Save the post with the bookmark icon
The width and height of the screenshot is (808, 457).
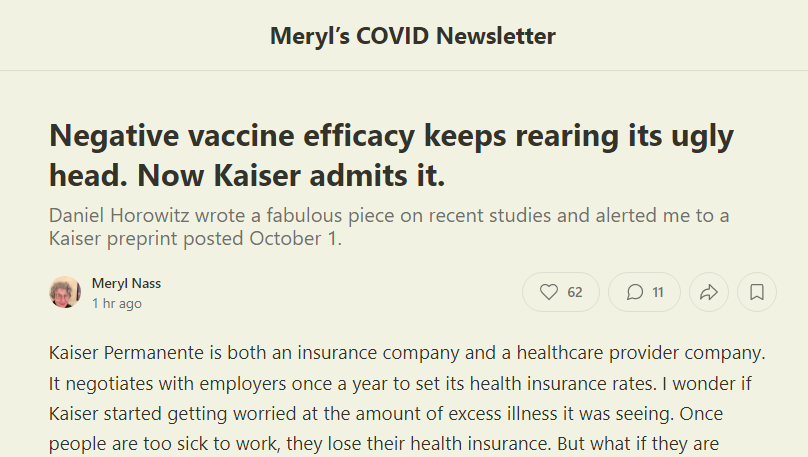point(757,292)
